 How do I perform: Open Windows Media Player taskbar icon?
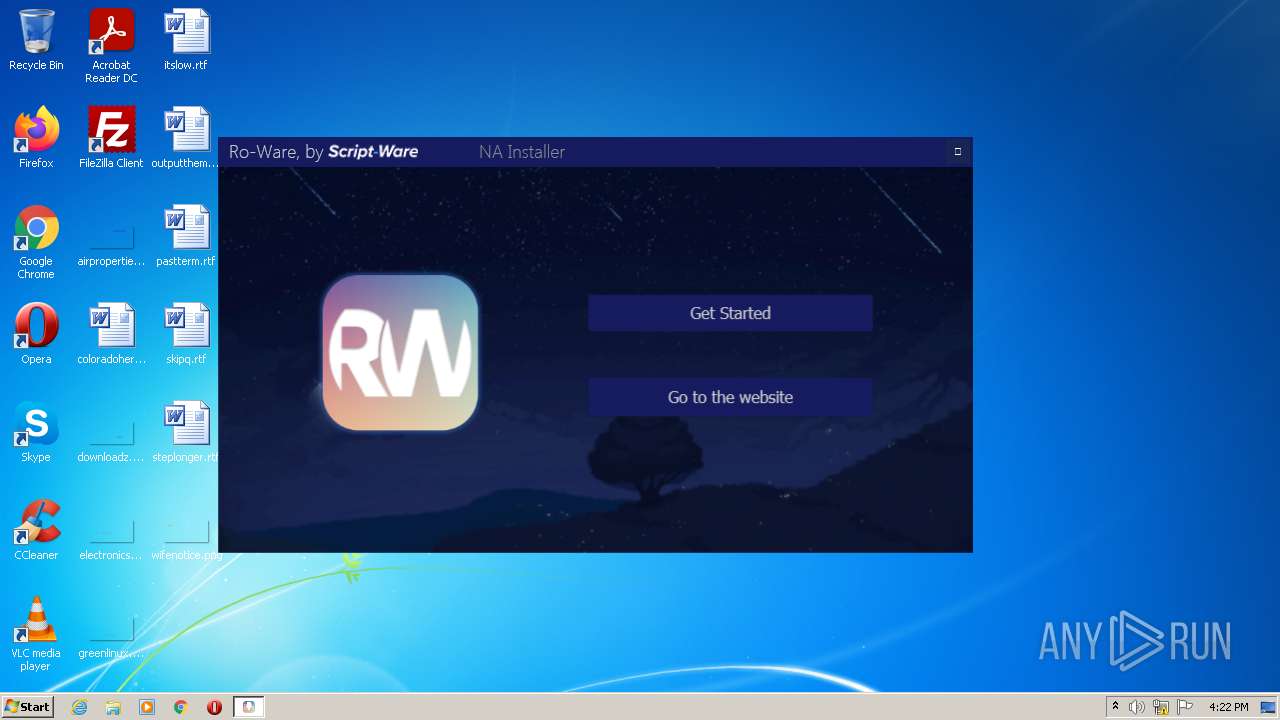click(147, 707)
